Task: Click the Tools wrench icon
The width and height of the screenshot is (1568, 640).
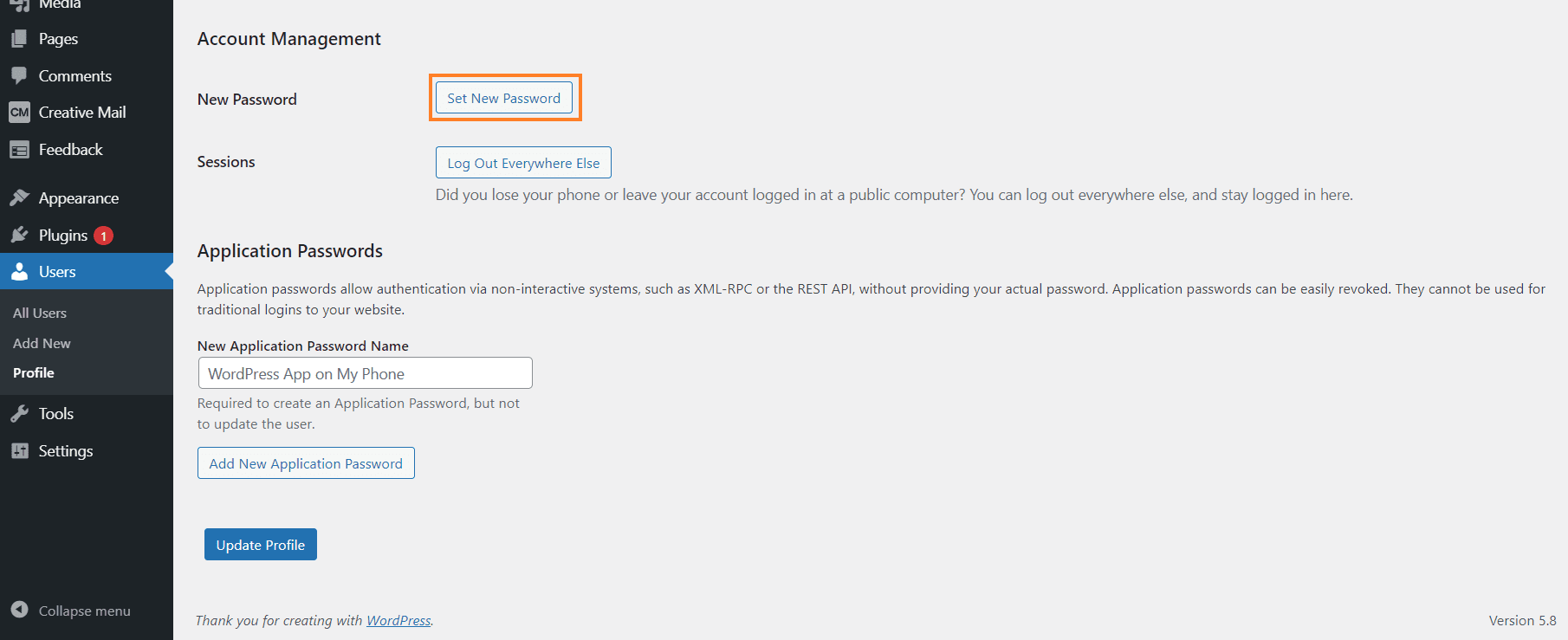Action: (x=19, y=414)
